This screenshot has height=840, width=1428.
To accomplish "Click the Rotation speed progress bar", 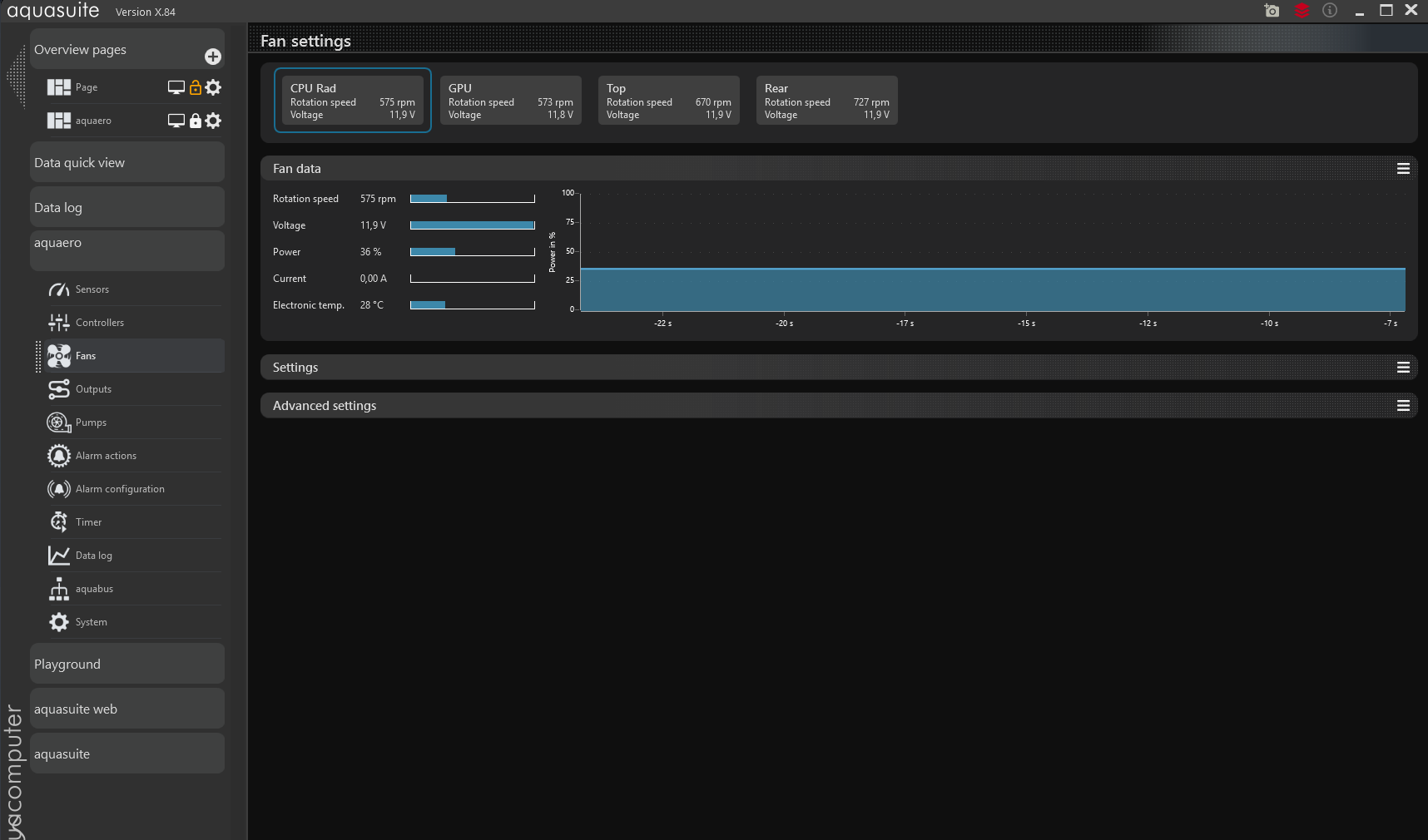I will click(x=473, y=199).
